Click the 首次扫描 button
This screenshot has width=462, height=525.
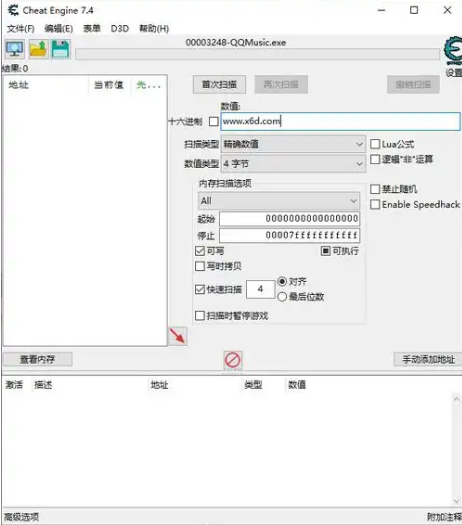pyautogui.click(x=219, y=84)
